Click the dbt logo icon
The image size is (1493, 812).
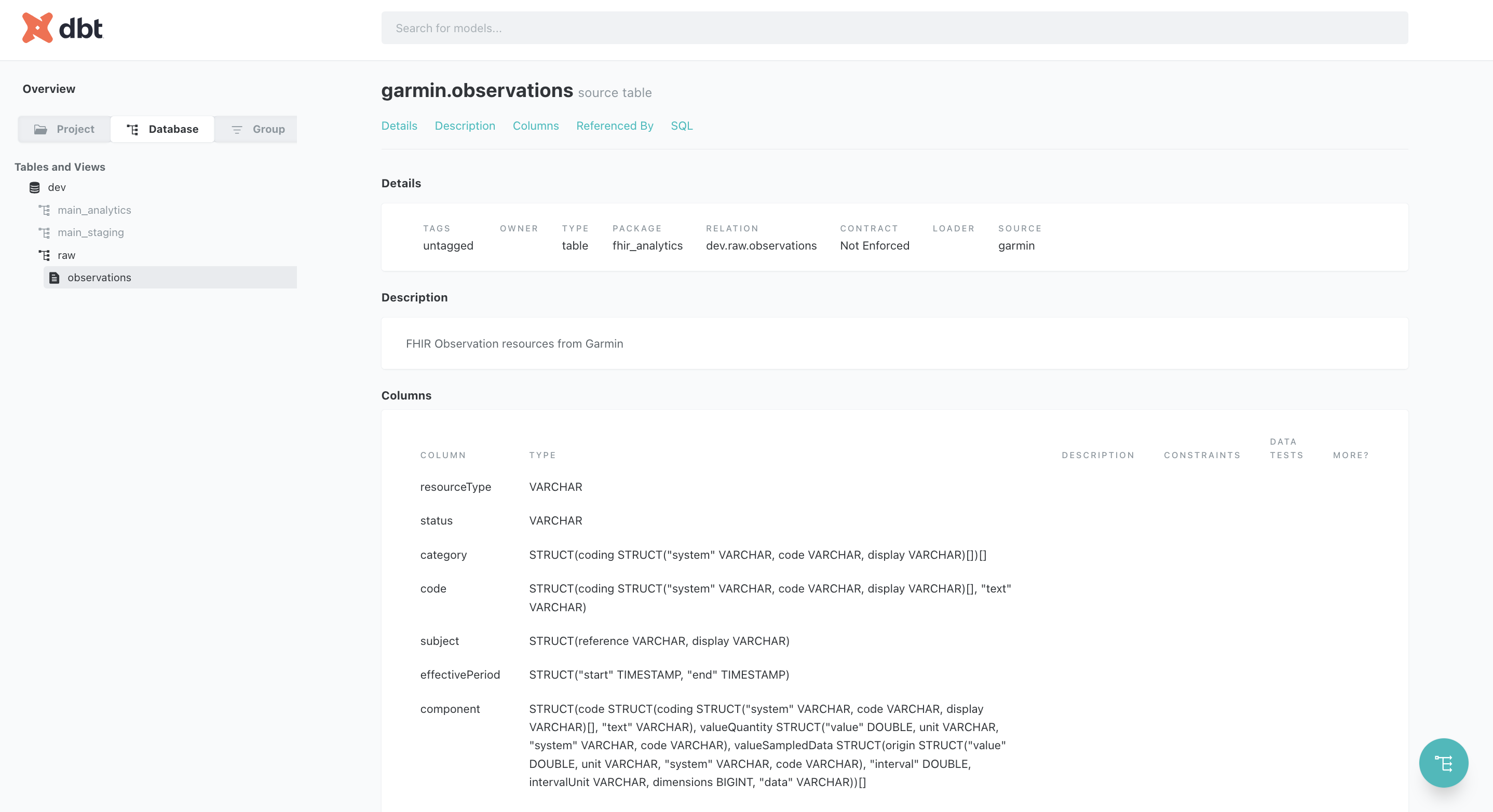coord(37,28)
